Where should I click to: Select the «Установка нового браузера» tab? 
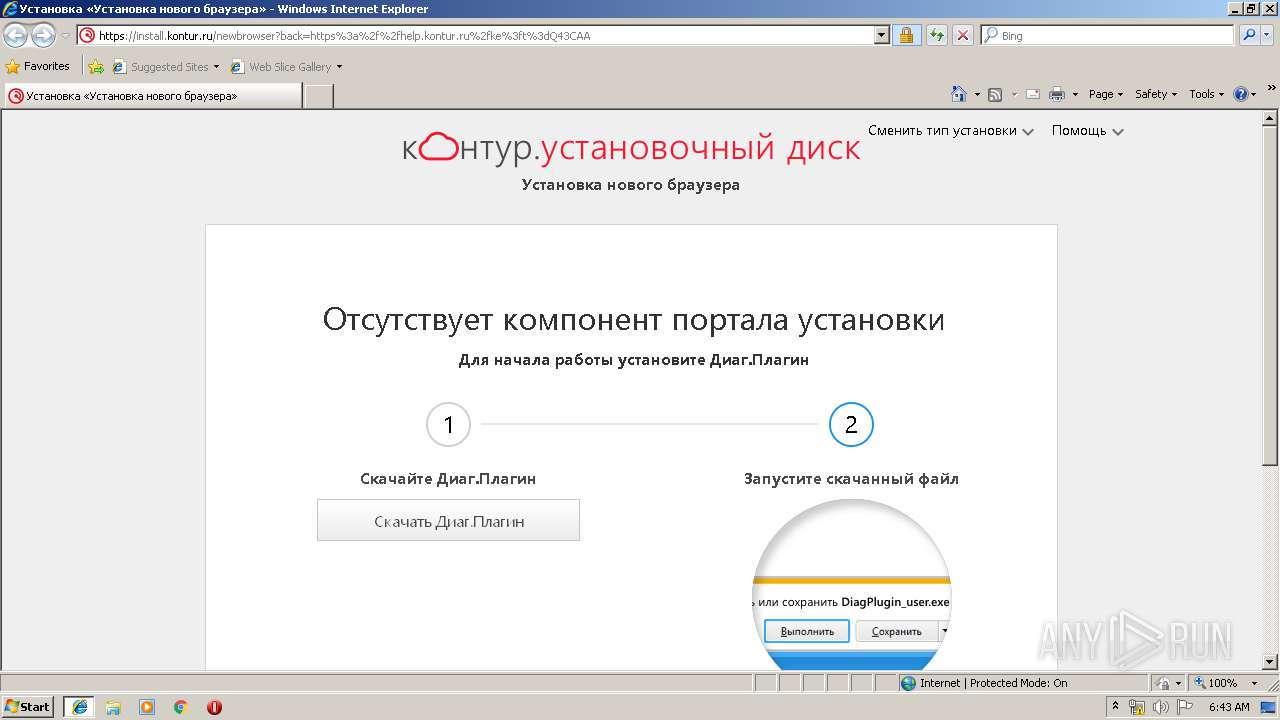coord(152,96)
